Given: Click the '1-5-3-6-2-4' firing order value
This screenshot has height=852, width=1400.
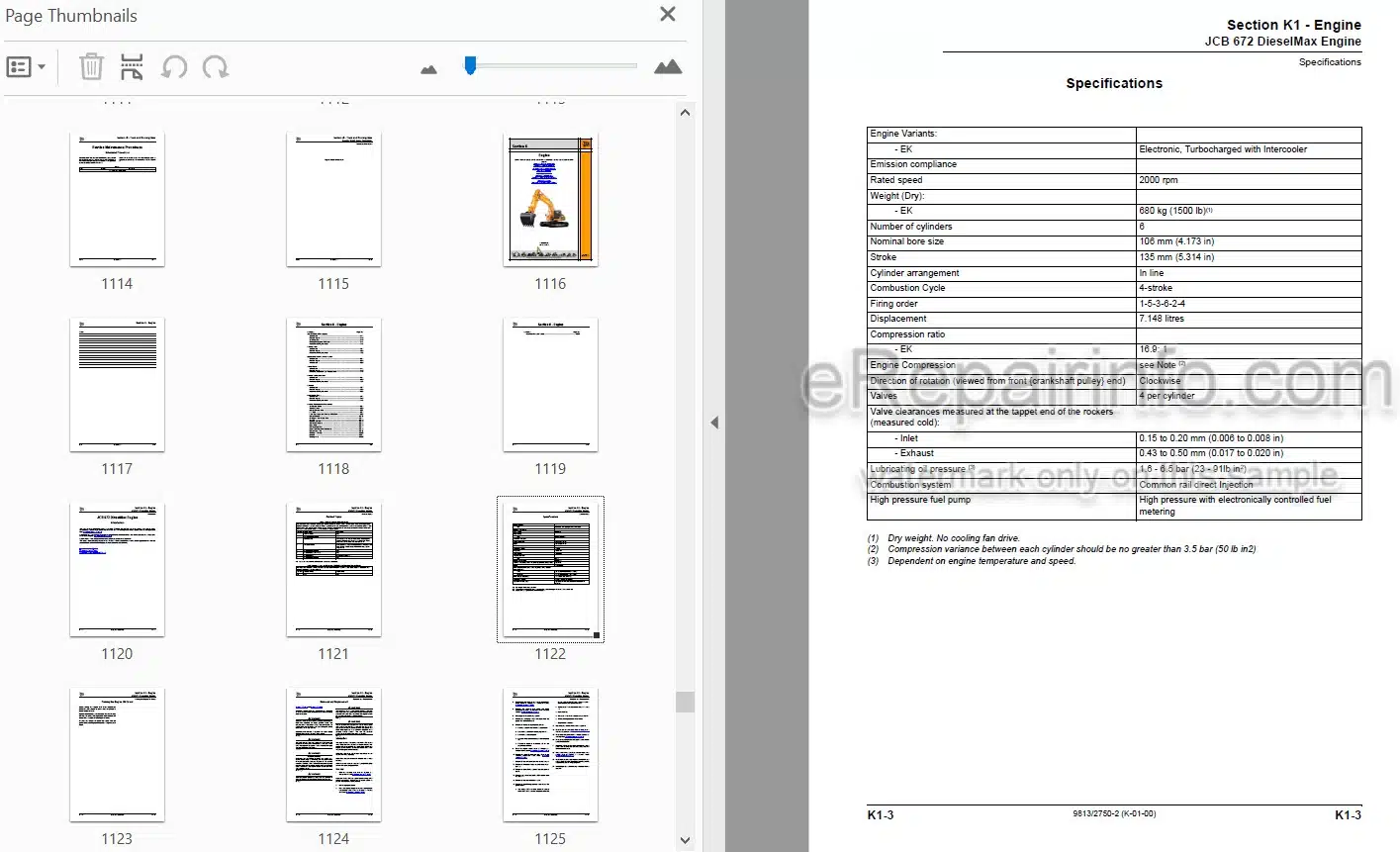Looking at the screenshot, I should tap(1163, 304).
